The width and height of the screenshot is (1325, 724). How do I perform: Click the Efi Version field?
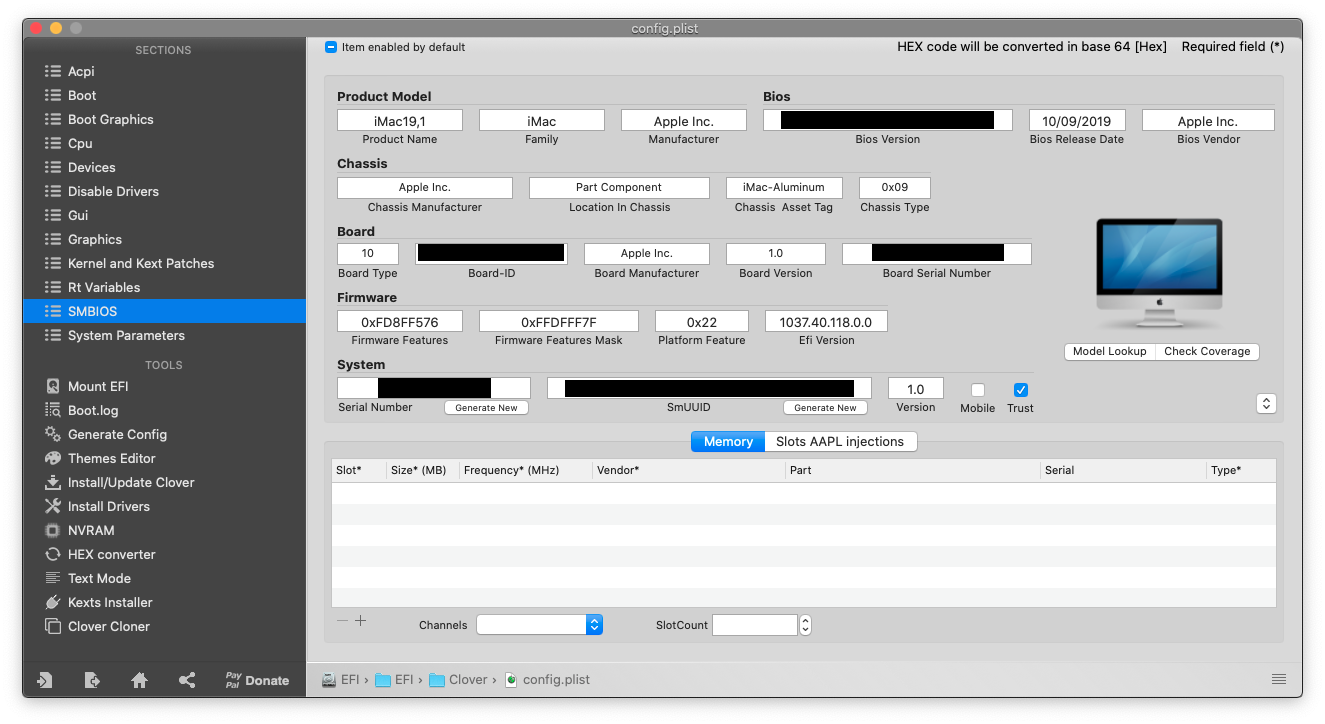coord(826,321)
